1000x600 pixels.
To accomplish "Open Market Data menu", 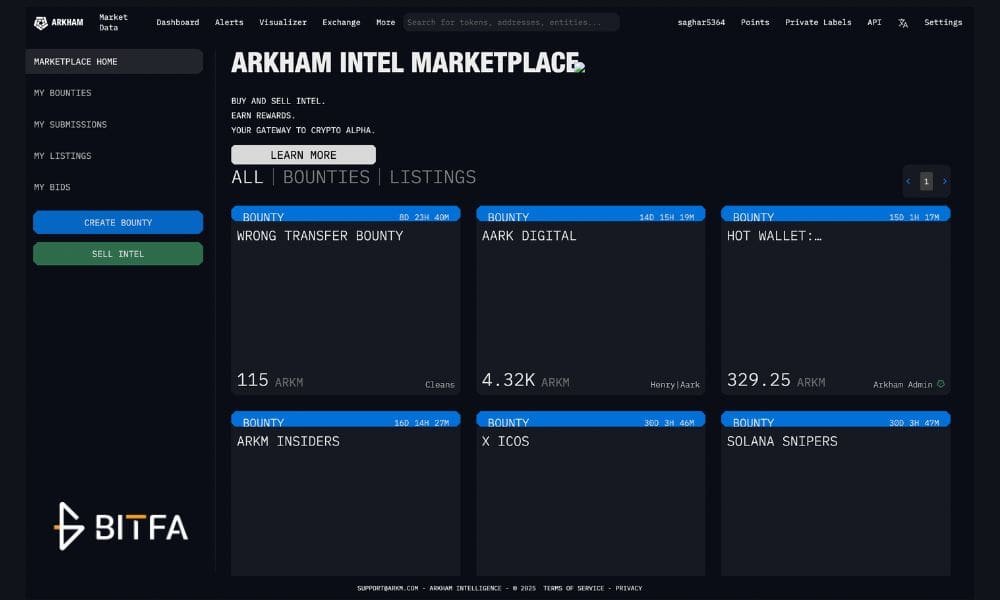I will pos(114,22).
